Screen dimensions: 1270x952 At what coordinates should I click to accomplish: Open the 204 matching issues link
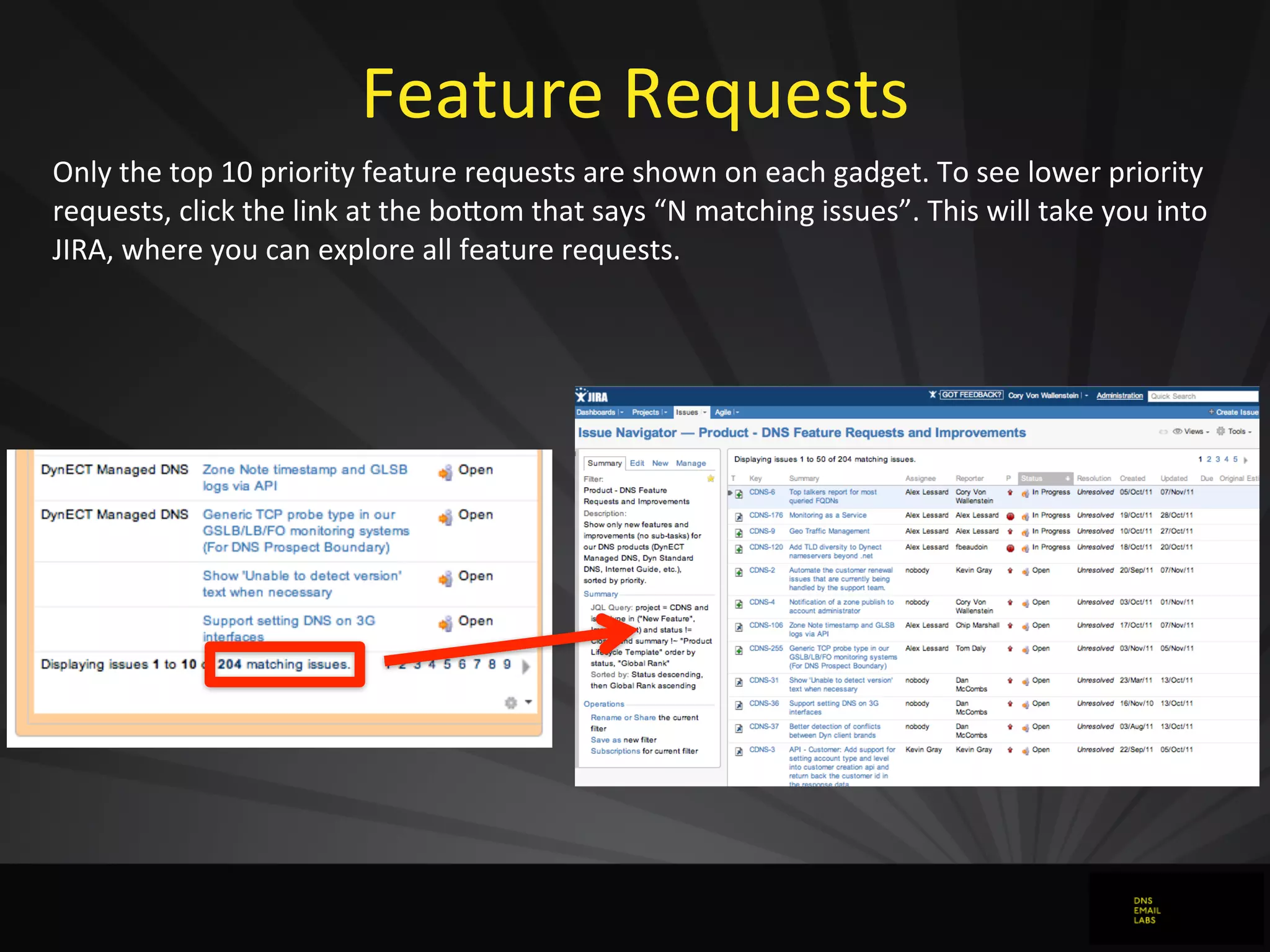283,664
